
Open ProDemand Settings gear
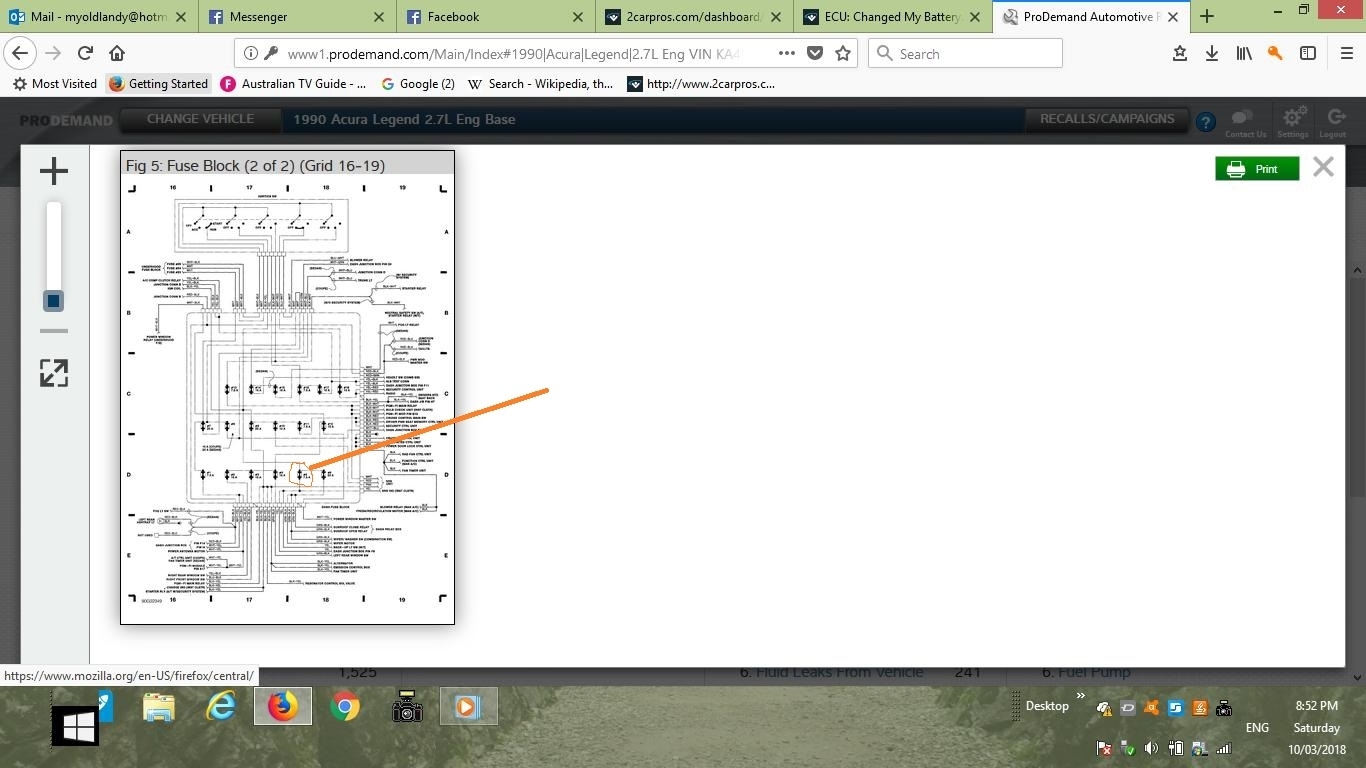coord(1293,123)
